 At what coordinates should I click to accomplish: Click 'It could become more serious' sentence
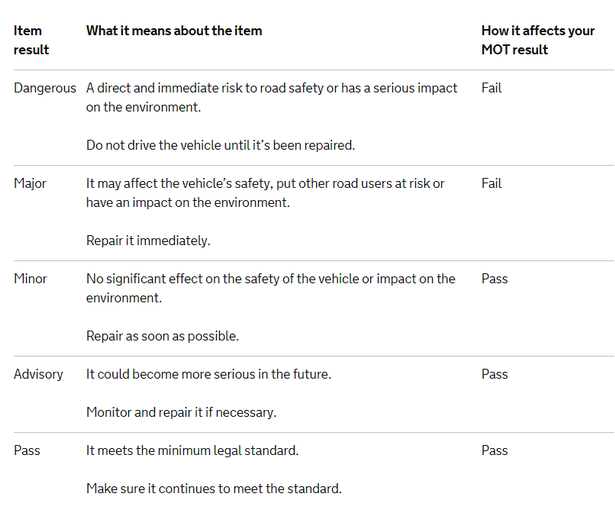(x=209, y=374)
